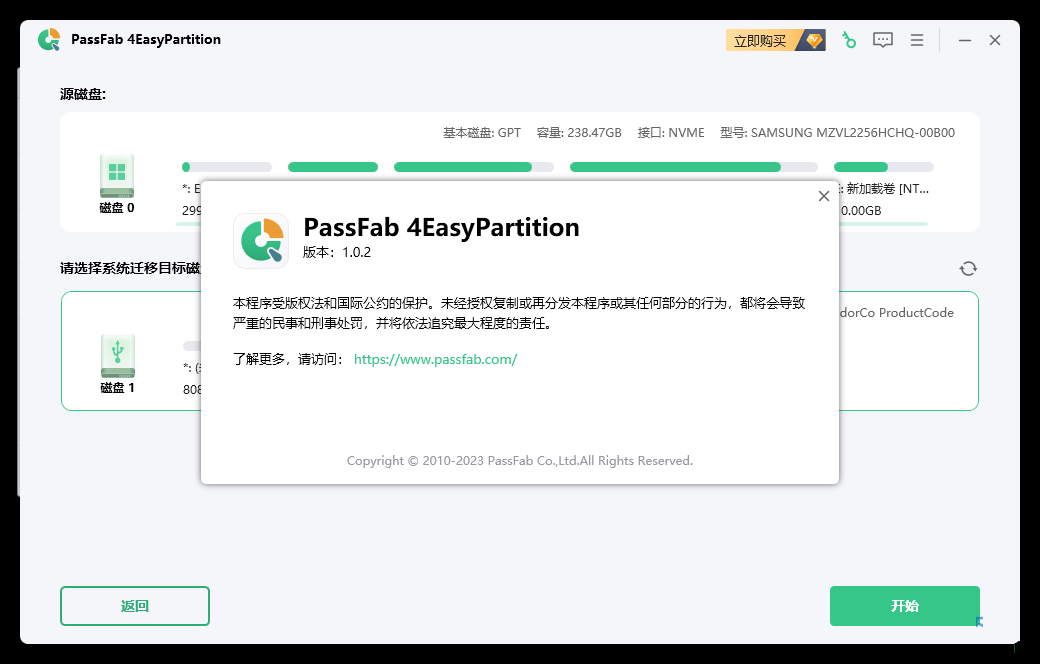1040x664 pixels.
Task: Click the VIP diamond badge on the purchase button
Action: [x=812, y=40]
